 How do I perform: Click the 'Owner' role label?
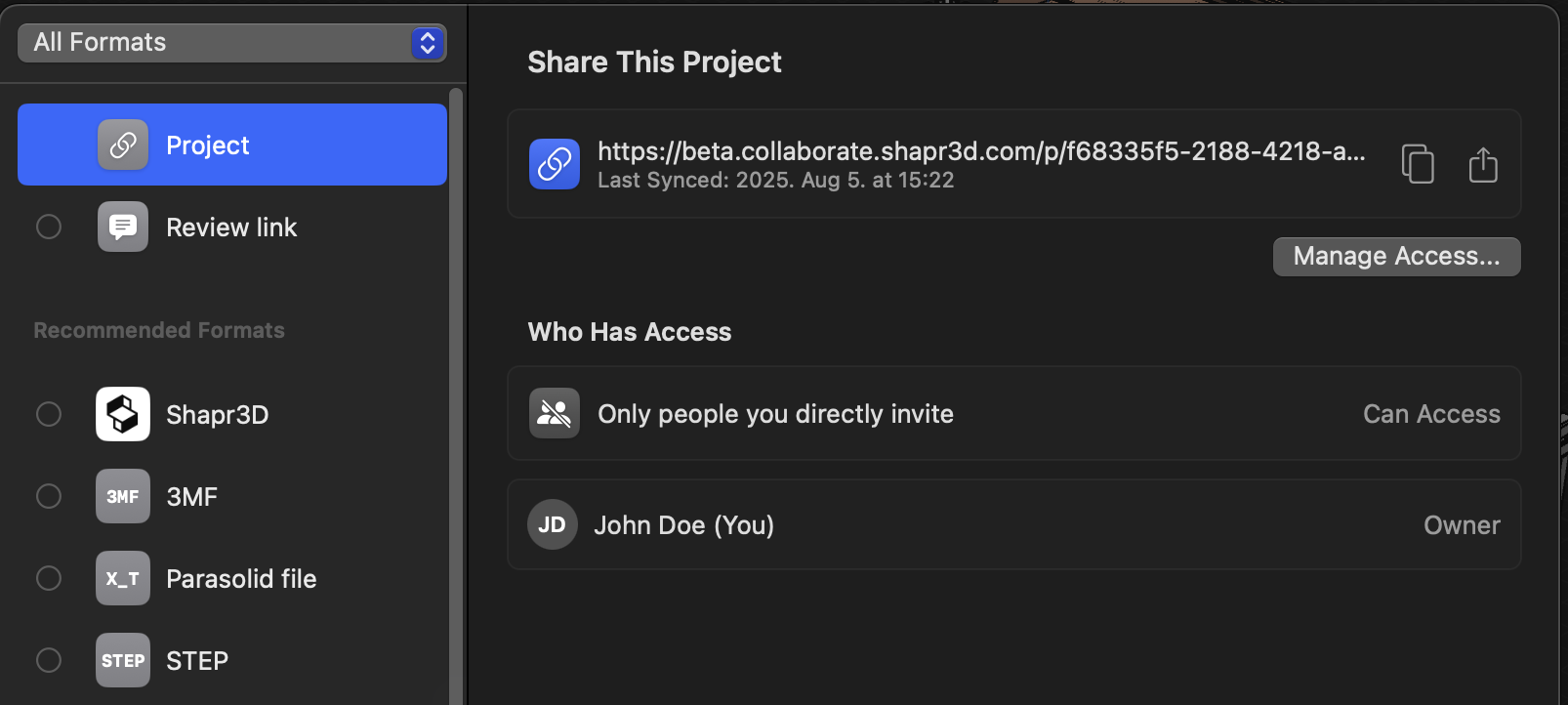1462,525
